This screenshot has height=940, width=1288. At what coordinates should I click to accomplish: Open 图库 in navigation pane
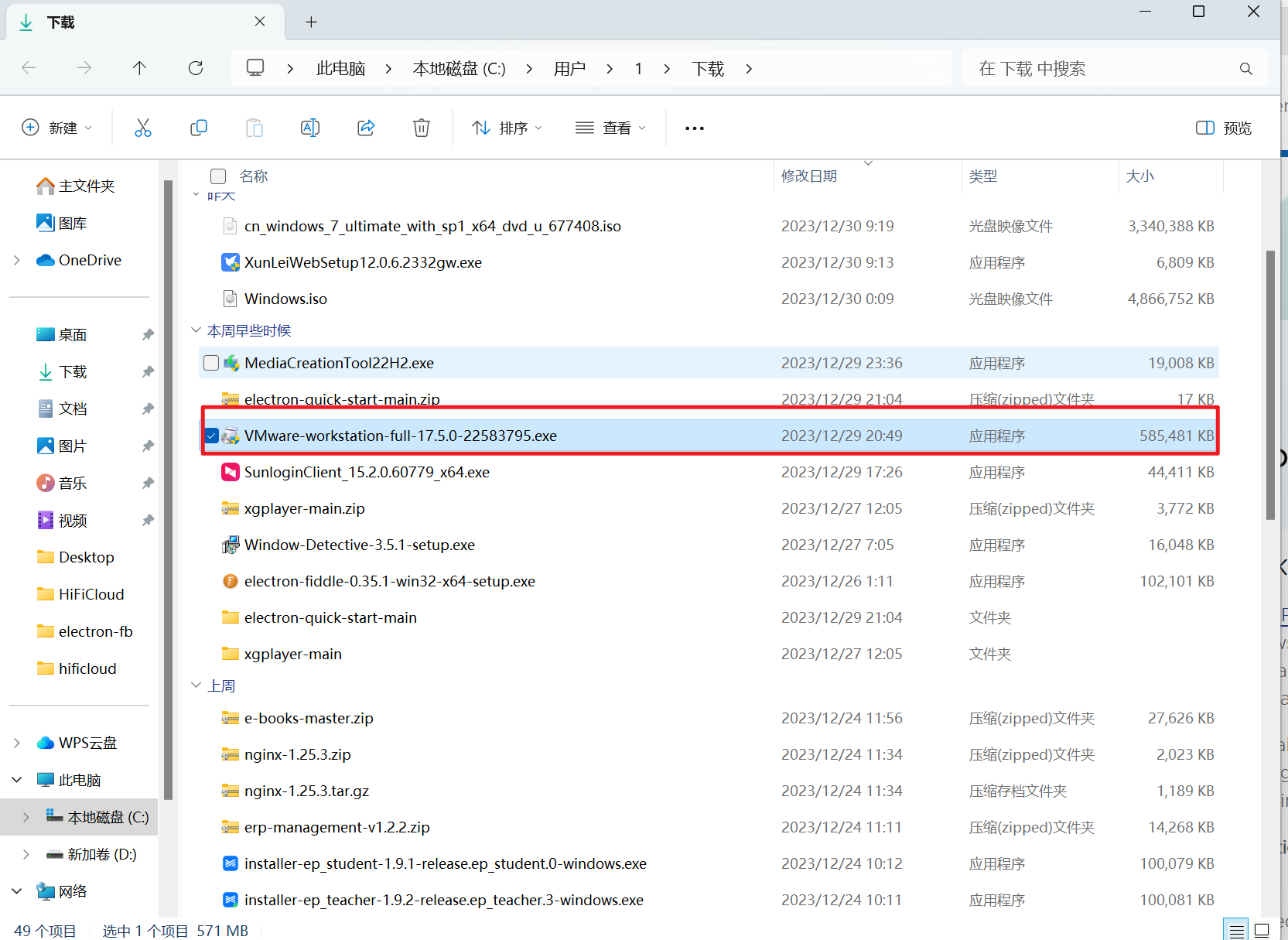coord(62,223)
